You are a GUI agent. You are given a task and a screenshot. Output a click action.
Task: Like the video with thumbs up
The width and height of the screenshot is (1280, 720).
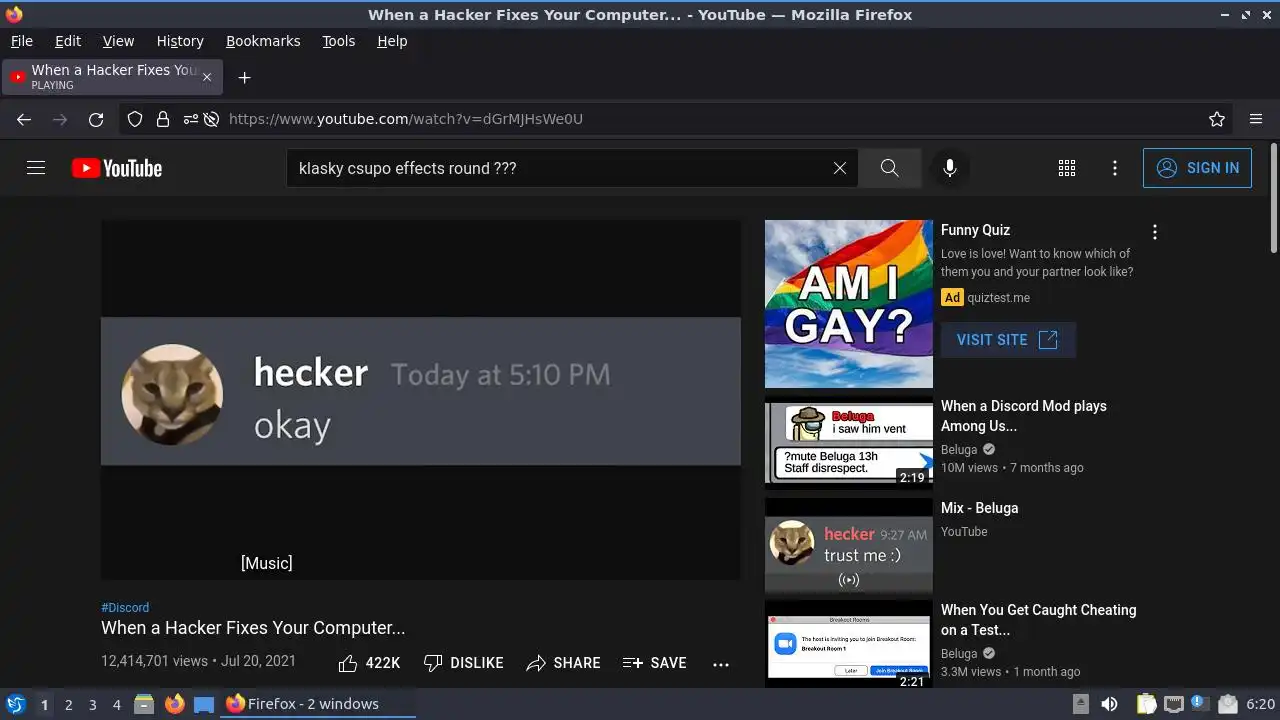(369, 663)
